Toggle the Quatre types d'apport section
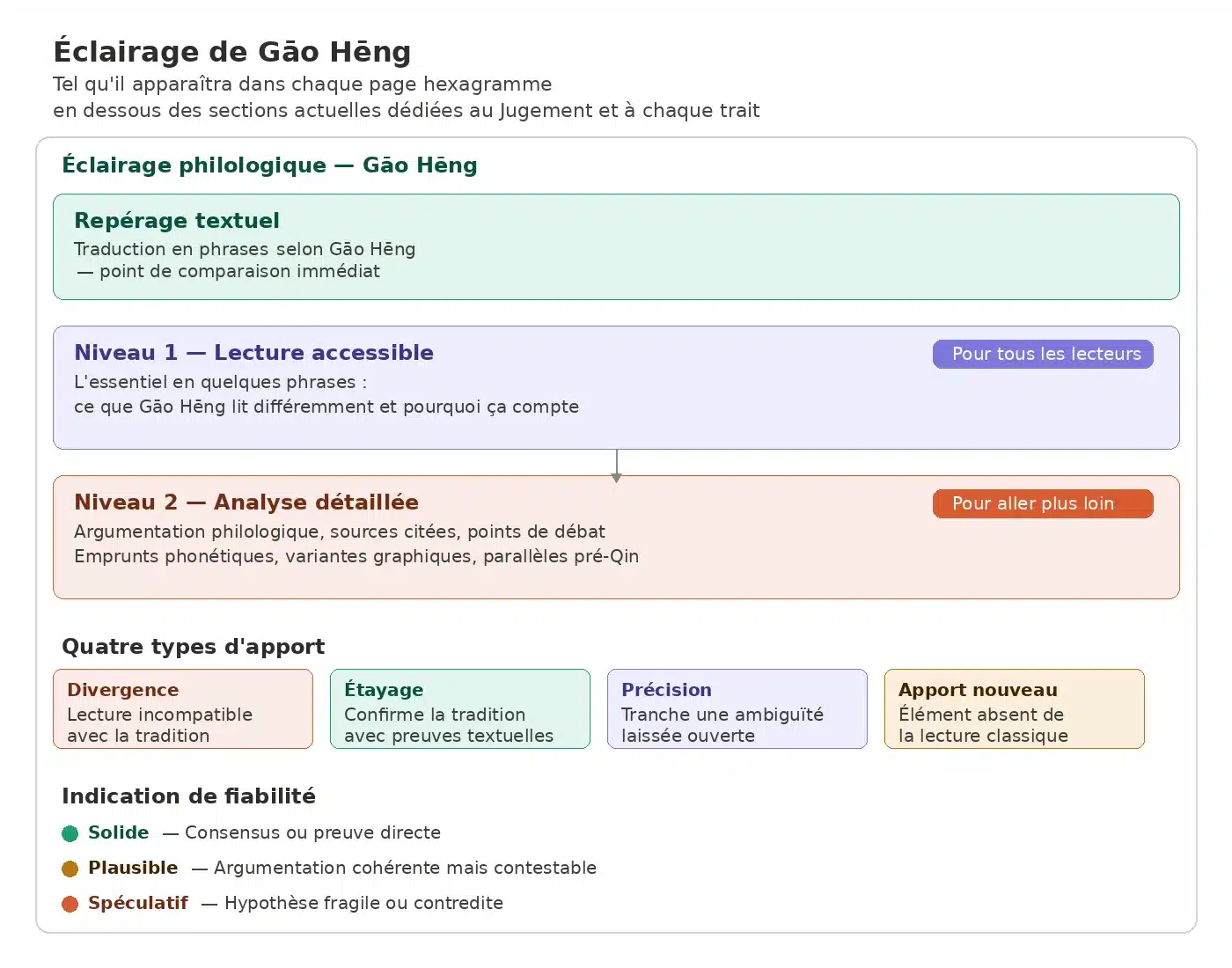1232x968 pixels. point(193,647)
